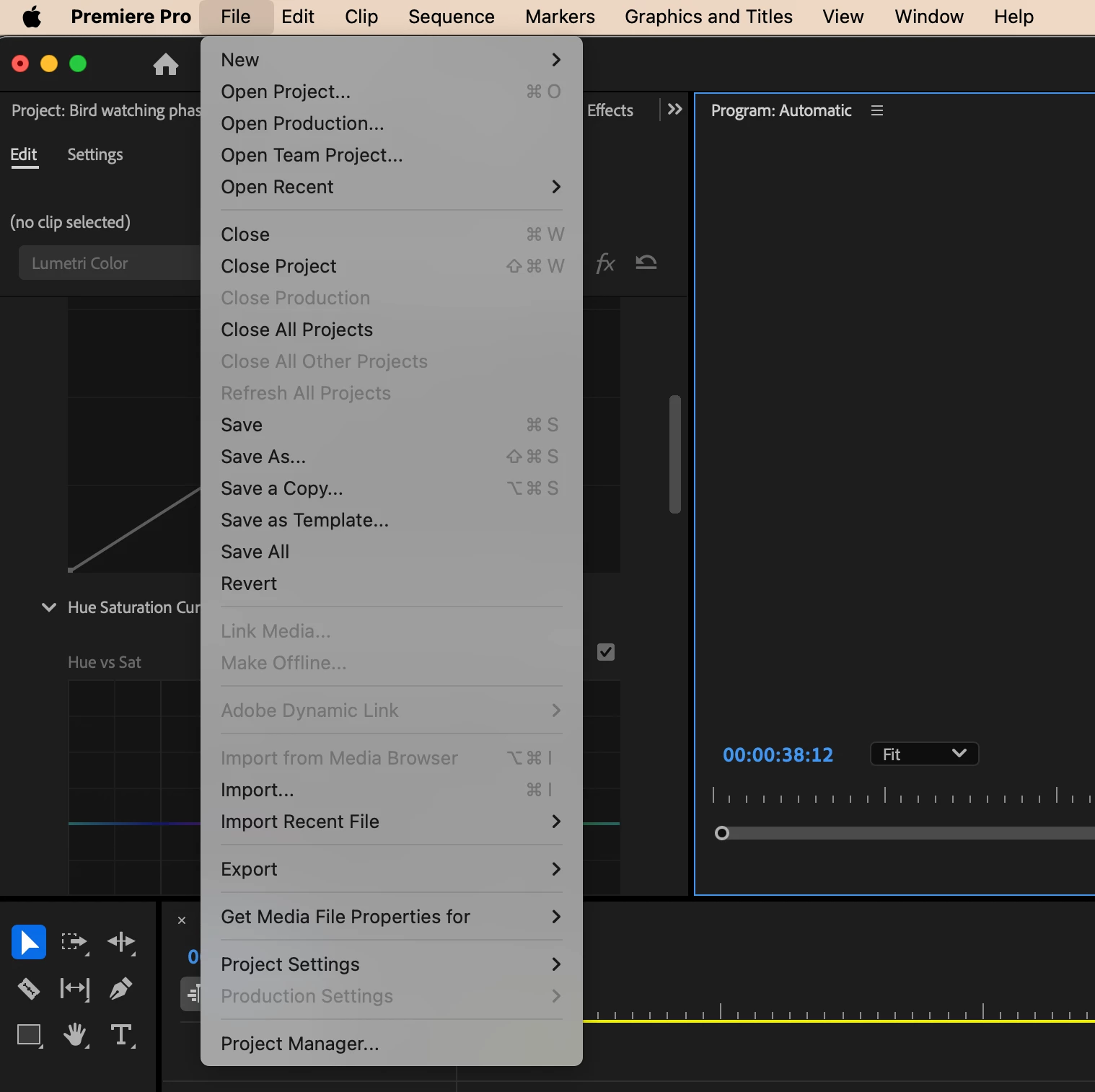Image resolution: width=1095 pixels, height=1092 pixels.
Task: Expand the Import Recent File submenu
Action: [x=391, y=822]
